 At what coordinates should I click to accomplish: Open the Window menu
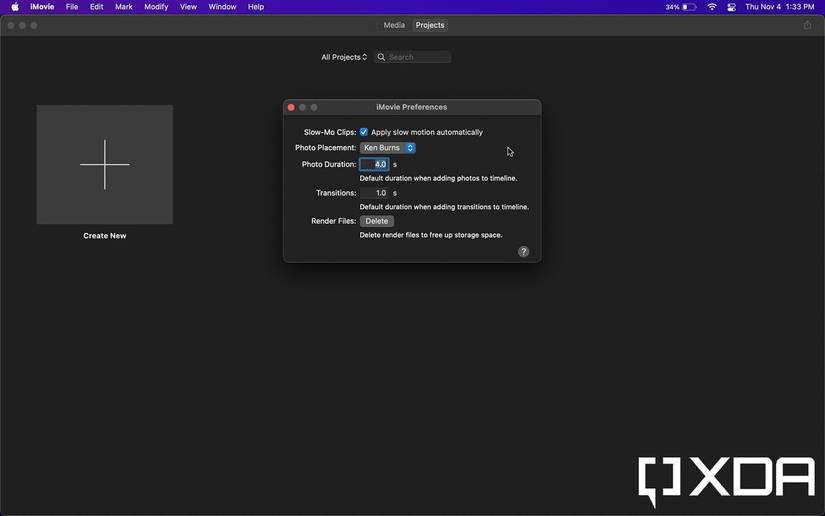[222, 7]
